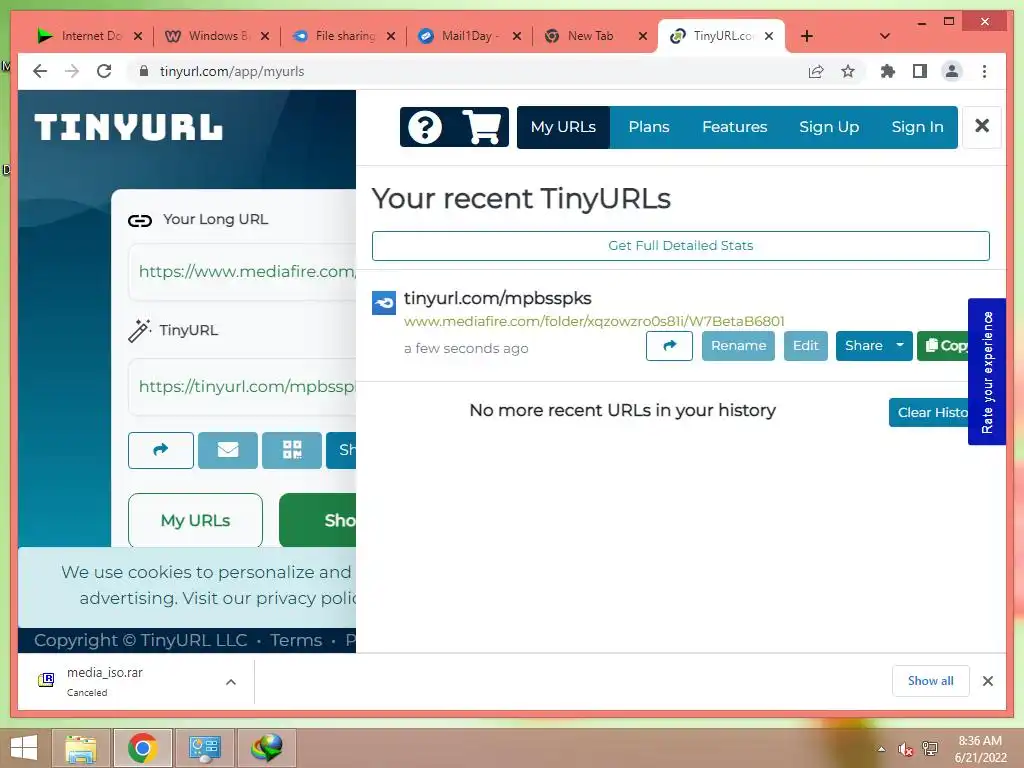Open the Chrome extensions puzzle icon
This screenshot has width=1024, height=768.
click(x=888, y=71)
